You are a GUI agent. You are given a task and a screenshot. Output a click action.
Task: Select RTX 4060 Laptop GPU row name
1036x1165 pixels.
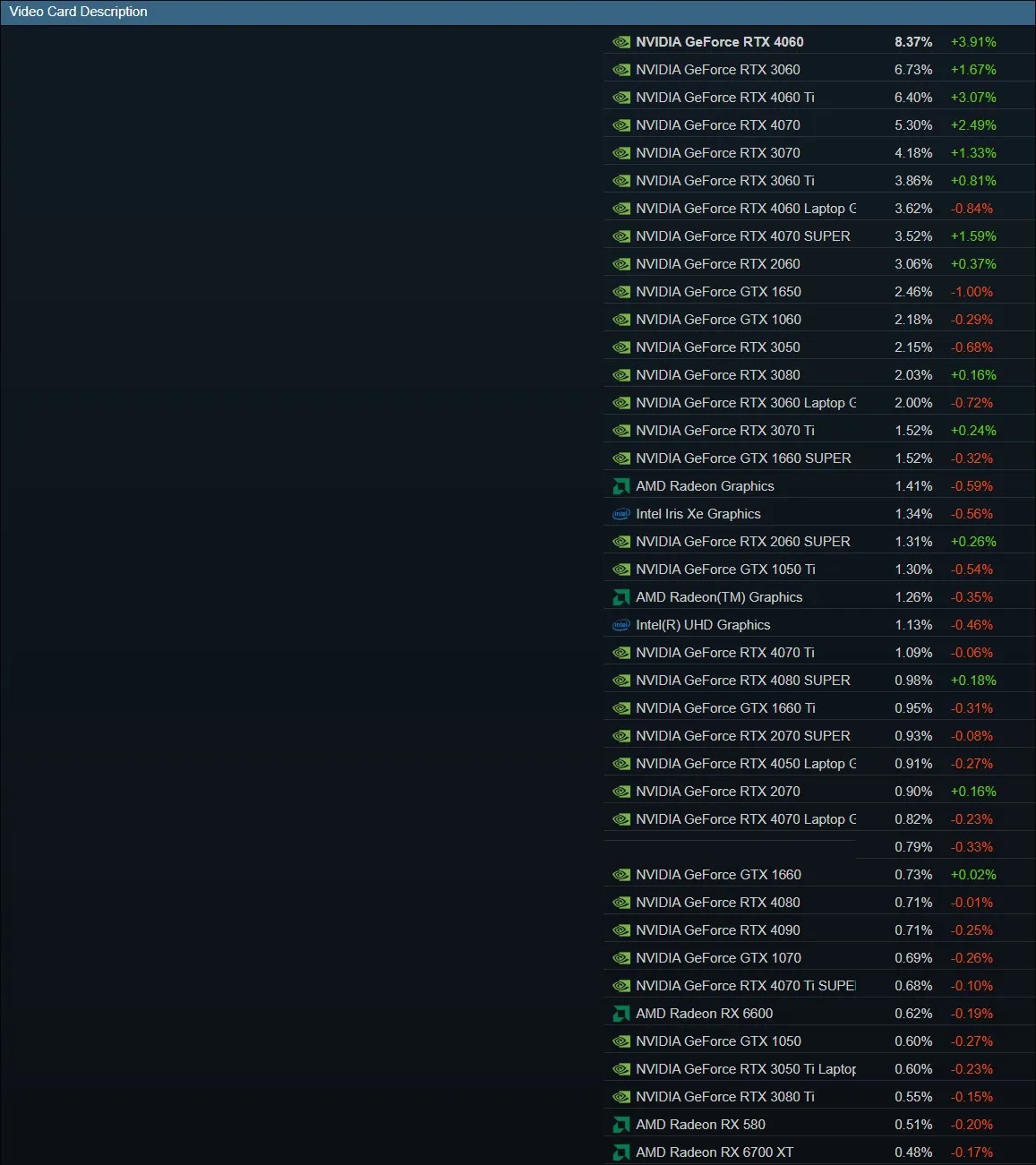(x=746, y=209)
